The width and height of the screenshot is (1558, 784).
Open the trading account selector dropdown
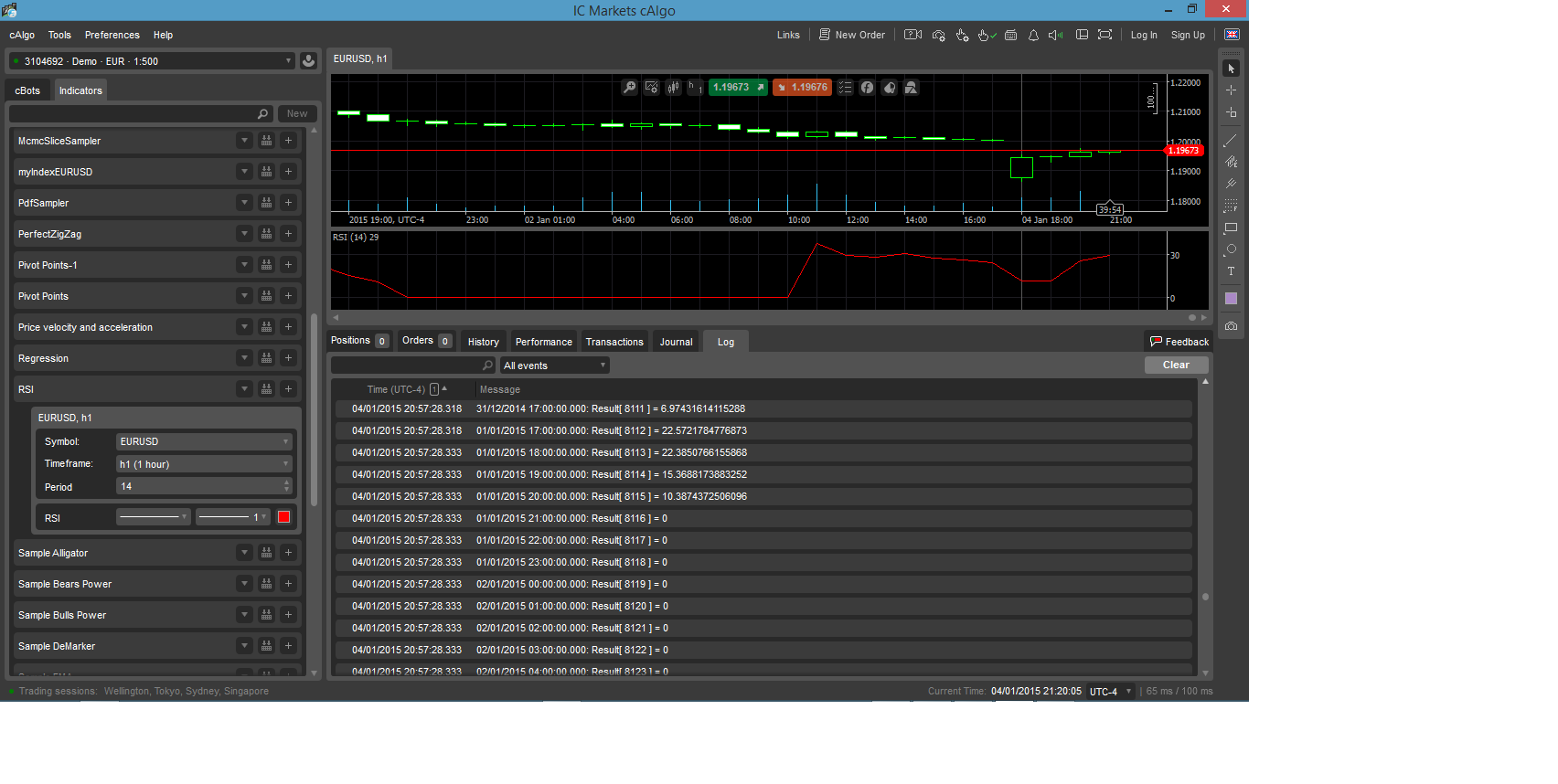[x=152, y=61]
